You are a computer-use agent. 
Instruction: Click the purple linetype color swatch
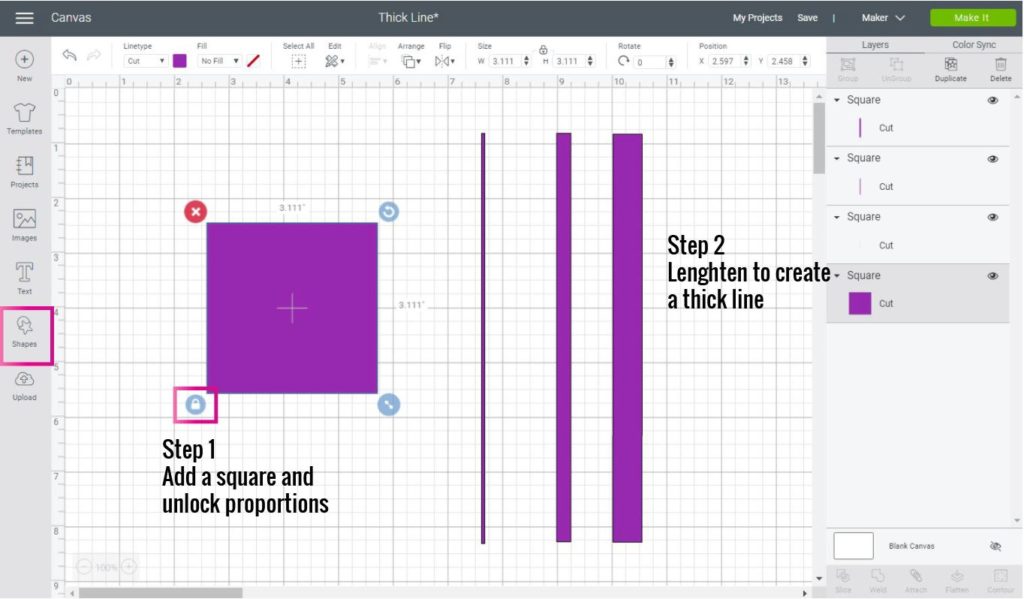click(180, 61)
